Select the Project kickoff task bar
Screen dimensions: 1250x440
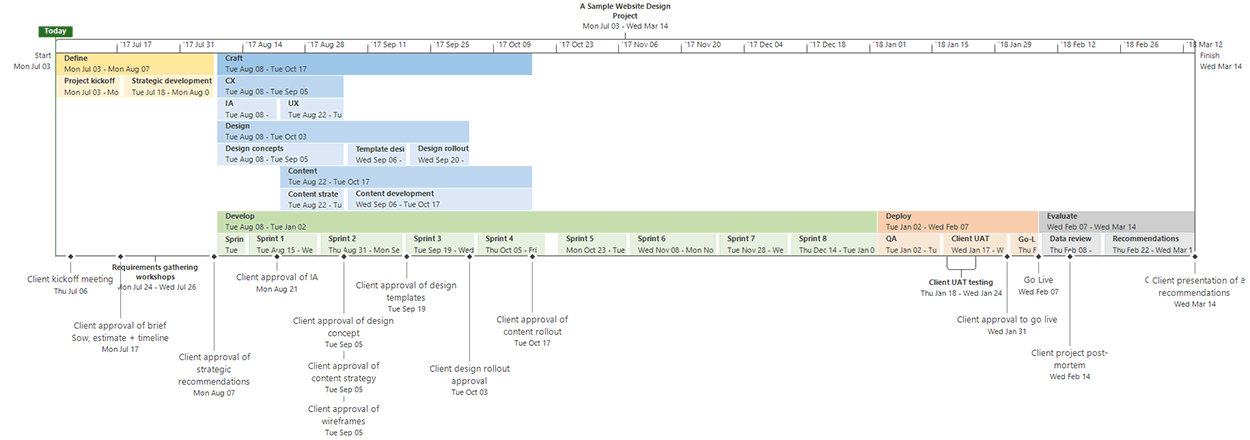click(90, 87)
